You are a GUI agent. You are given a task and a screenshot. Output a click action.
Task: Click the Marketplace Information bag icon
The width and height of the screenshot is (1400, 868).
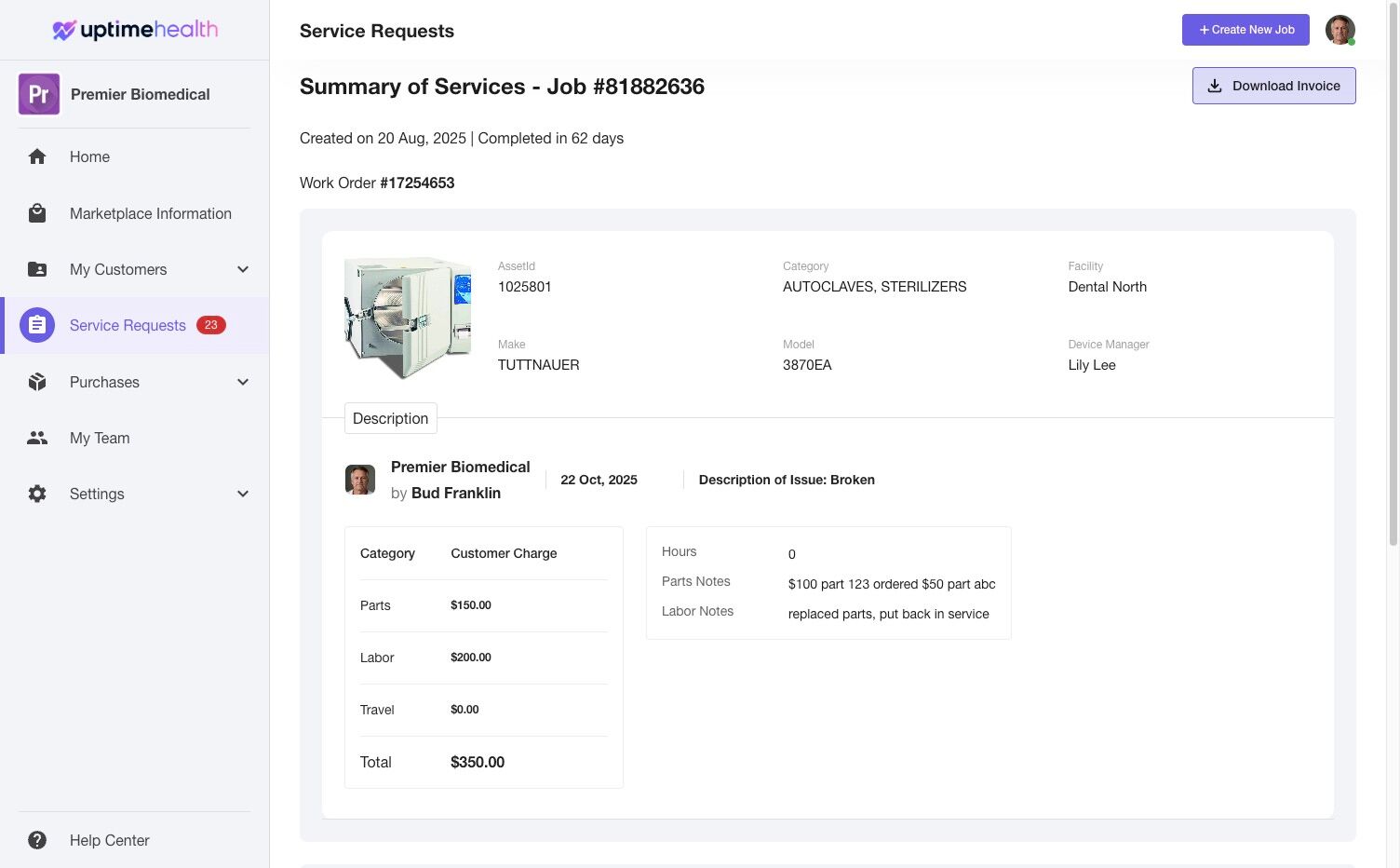[x=37, y=213]
